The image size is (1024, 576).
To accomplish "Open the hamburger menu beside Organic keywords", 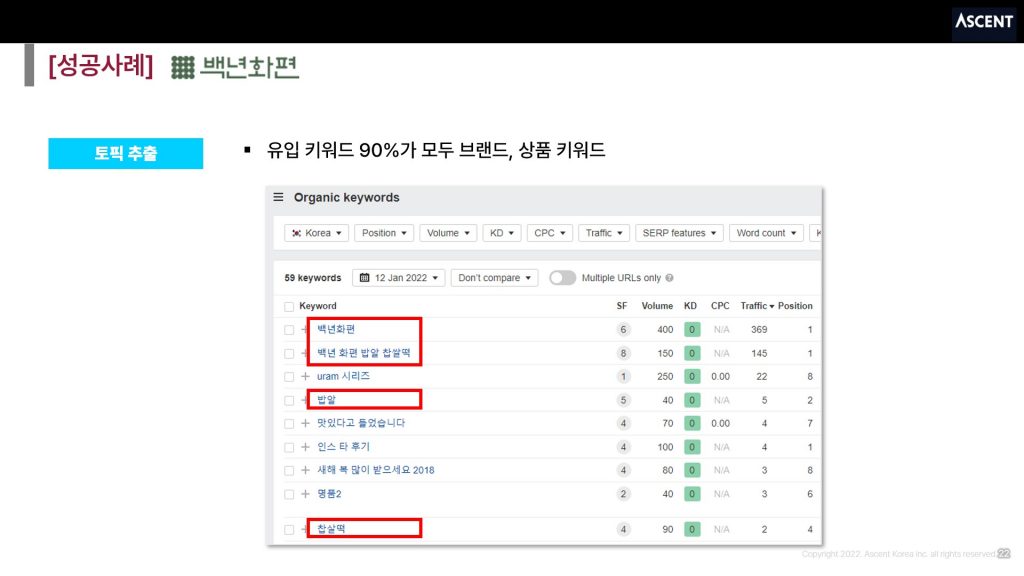I will point(279,198).
